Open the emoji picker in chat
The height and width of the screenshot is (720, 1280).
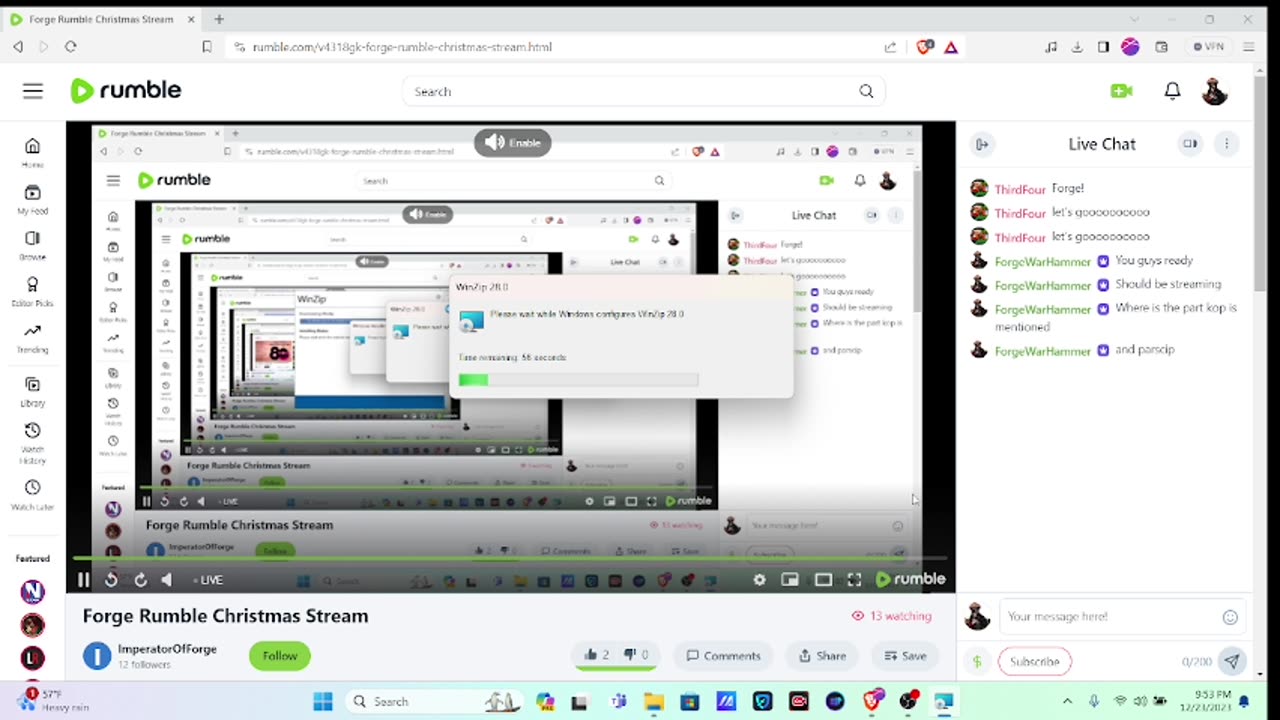coord(1231,617)
